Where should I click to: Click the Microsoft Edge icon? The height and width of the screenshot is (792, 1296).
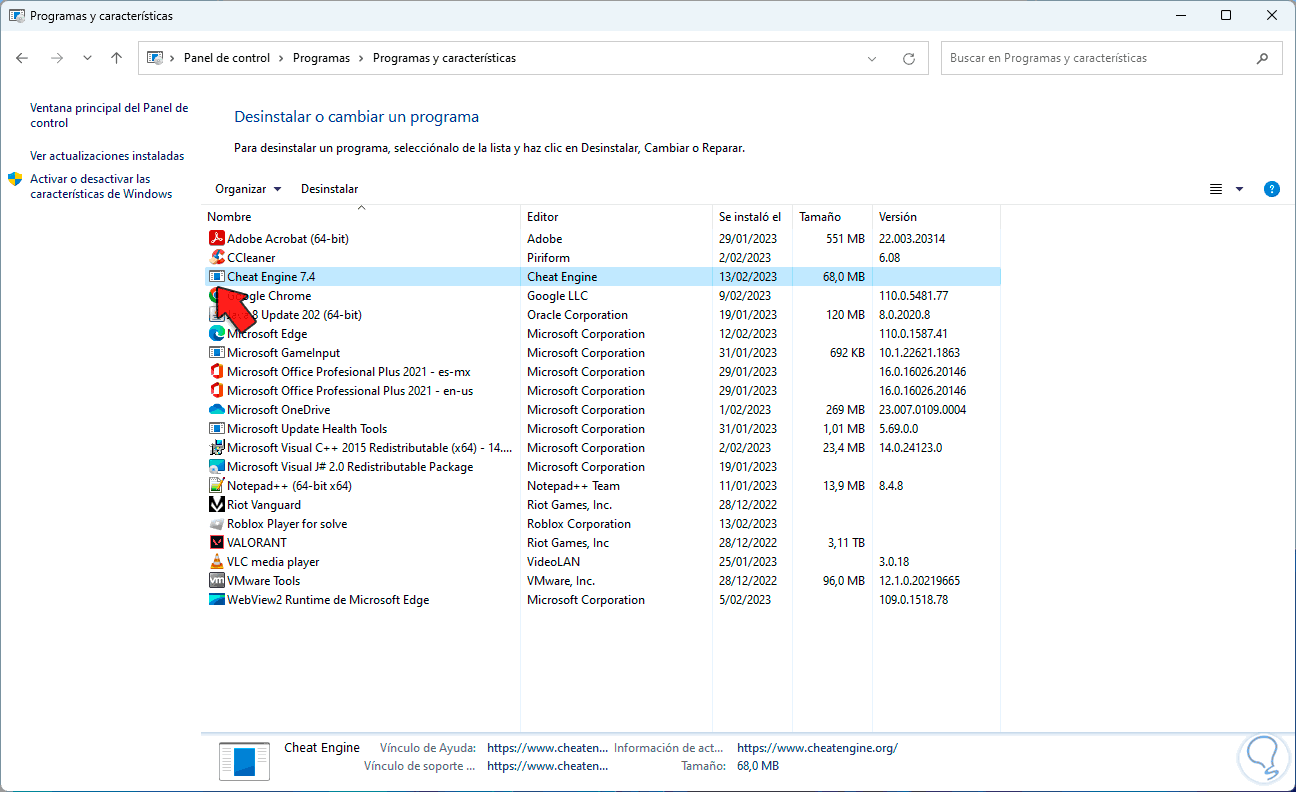(x=216, y=334)
